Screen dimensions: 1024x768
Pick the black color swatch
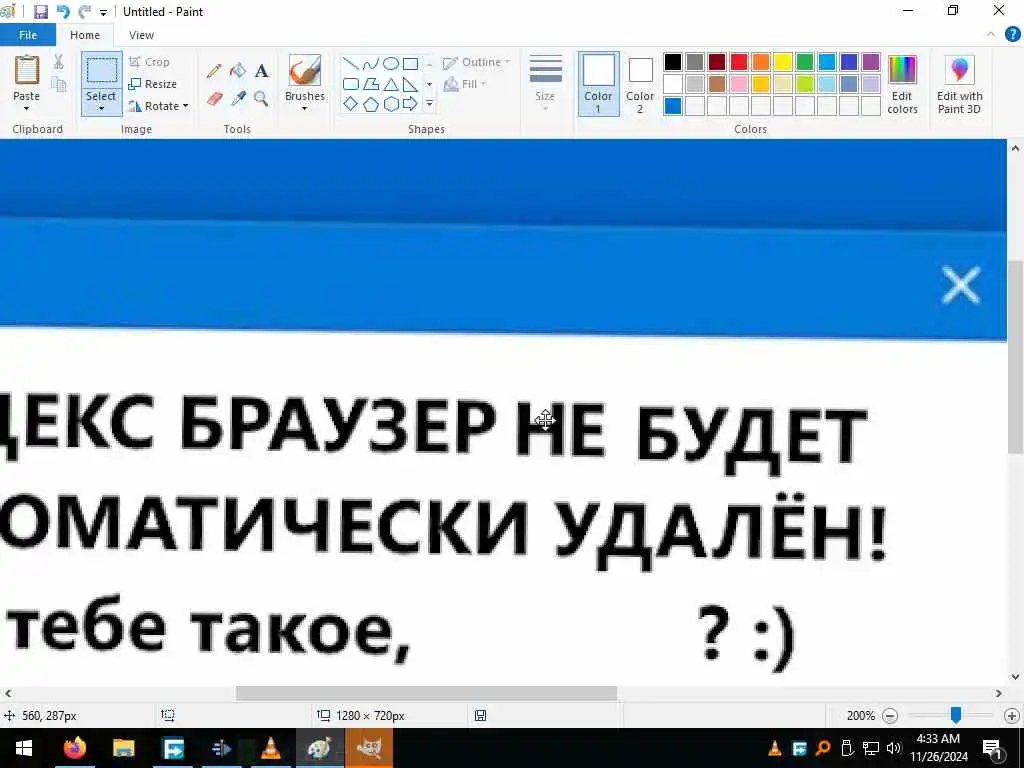tap(673, 62)
